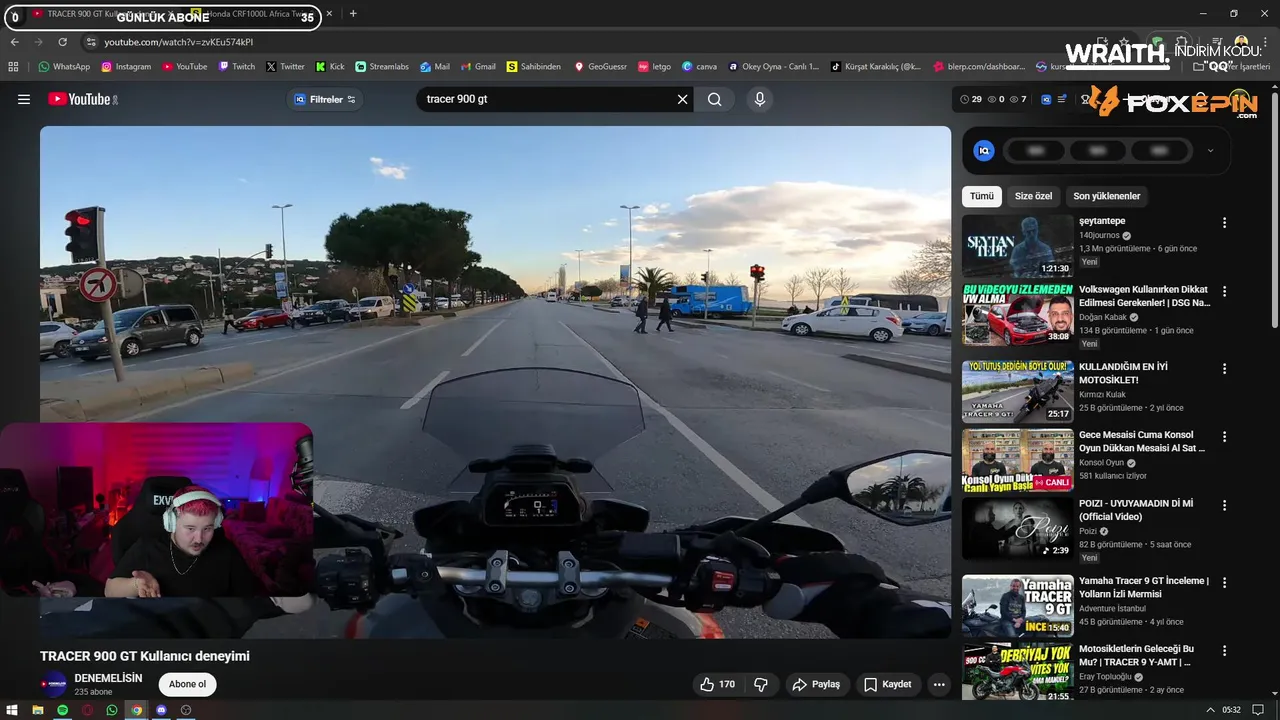Open Yamaha Tracer 9 GT İnceleme title
Screen dimensions: 1280x720
1144,587
